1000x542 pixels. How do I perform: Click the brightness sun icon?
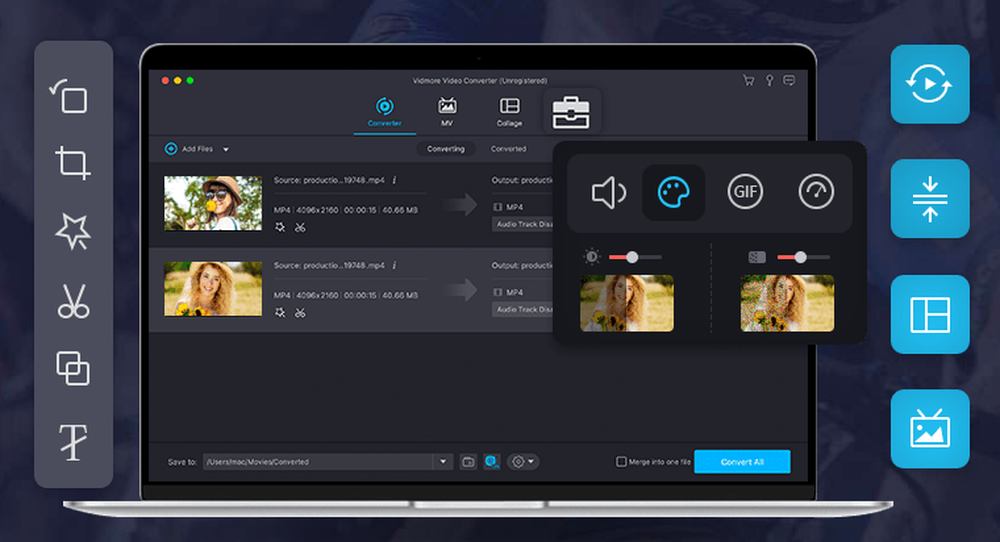(591, 257)
